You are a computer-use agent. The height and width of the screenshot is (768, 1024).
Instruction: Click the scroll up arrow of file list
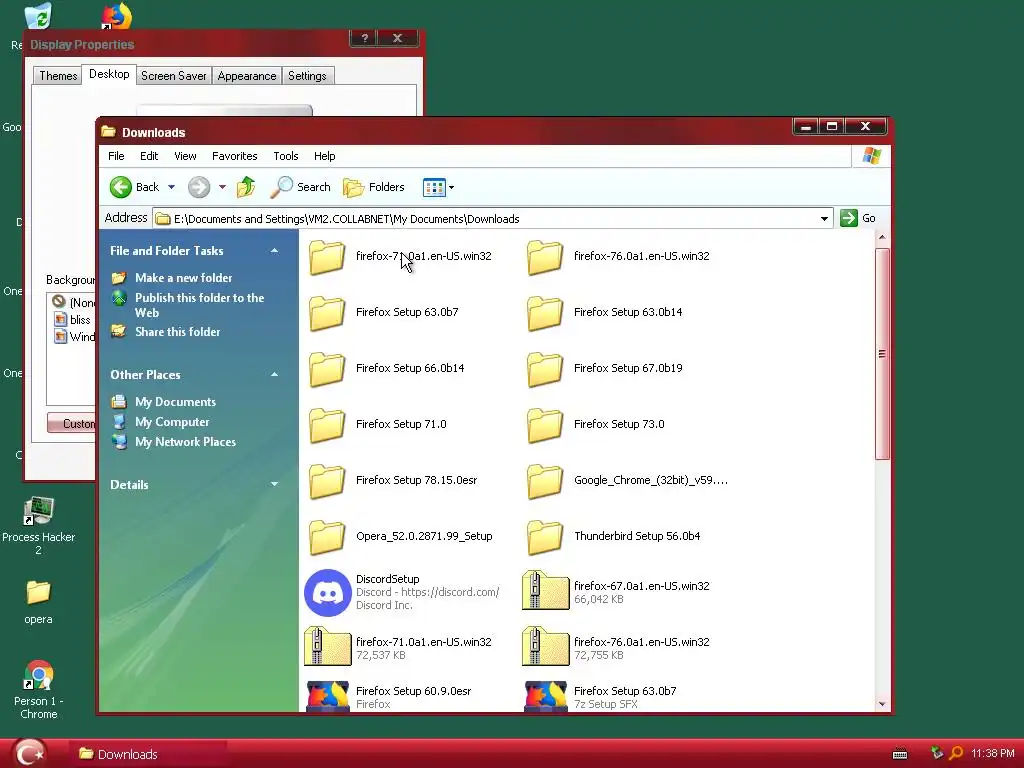point(882,238)
